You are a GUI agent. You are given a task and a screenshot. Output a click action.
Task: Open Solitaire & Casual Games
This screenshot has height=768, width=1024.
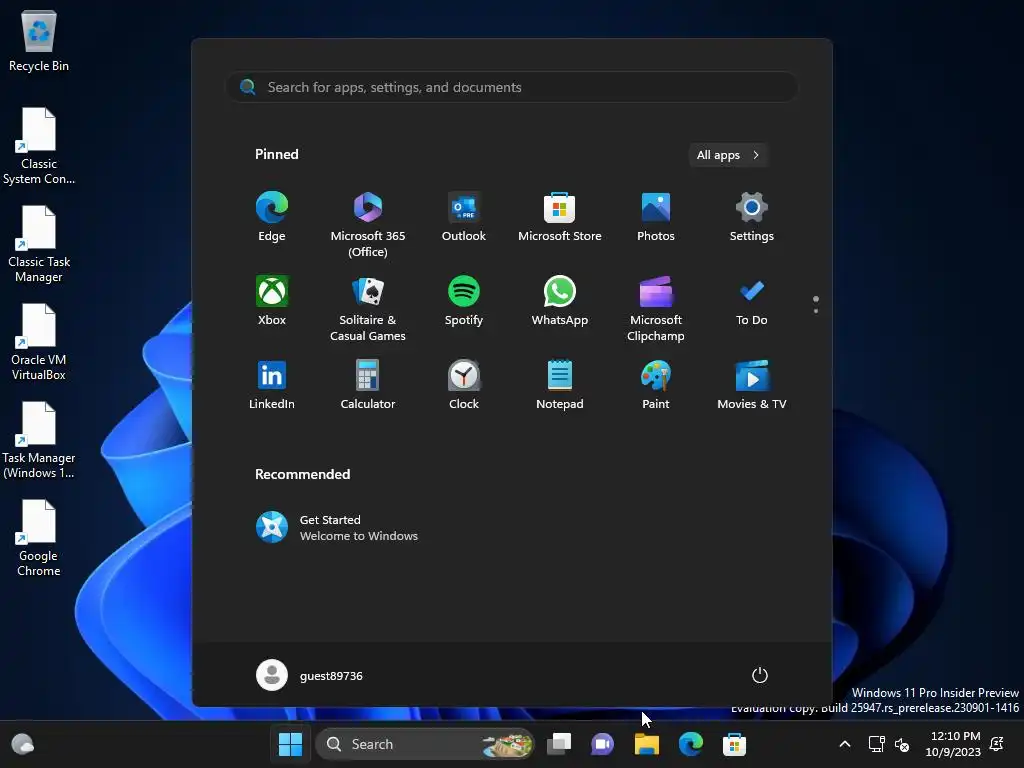click(368, 309)
